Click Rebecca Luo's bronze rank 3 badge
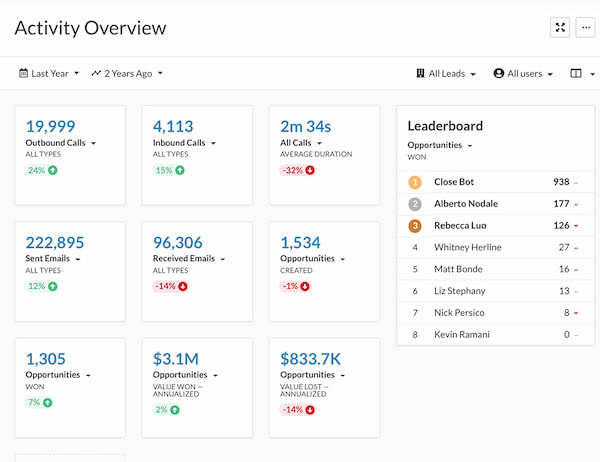Image resolution: width=600 pixels, height=462 pixels. [415, 225]
